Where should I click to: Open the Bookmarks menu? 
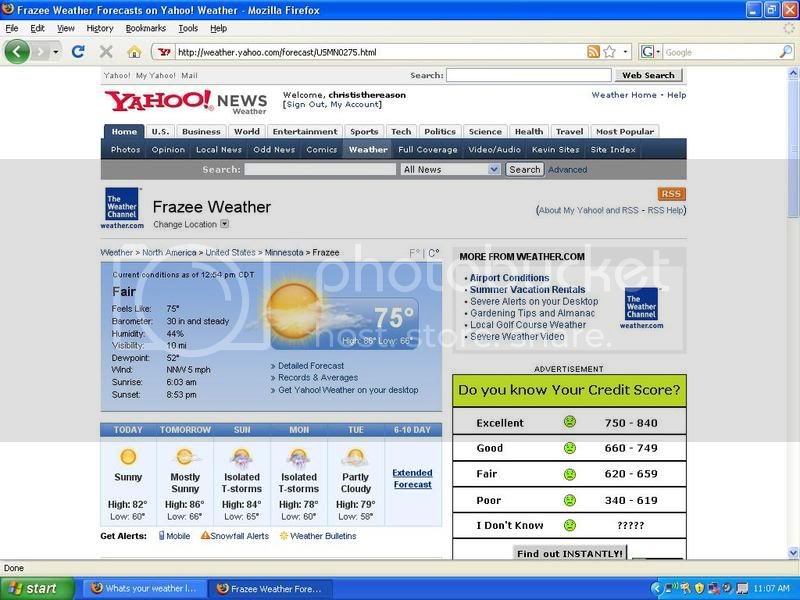145,29
